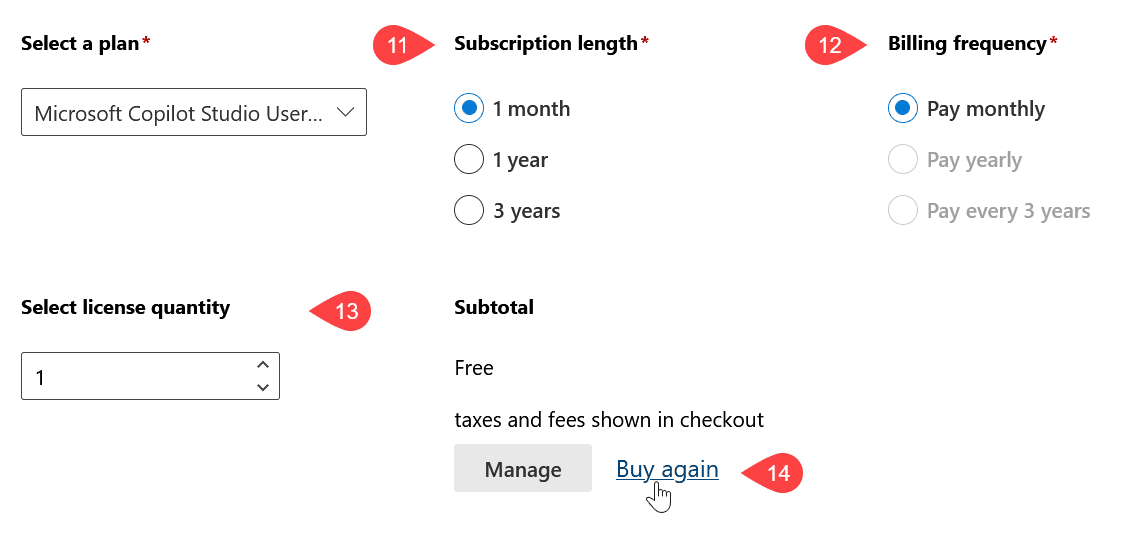
Task: Decrease license quantity with the down arrow
Action: coord(263,387)
